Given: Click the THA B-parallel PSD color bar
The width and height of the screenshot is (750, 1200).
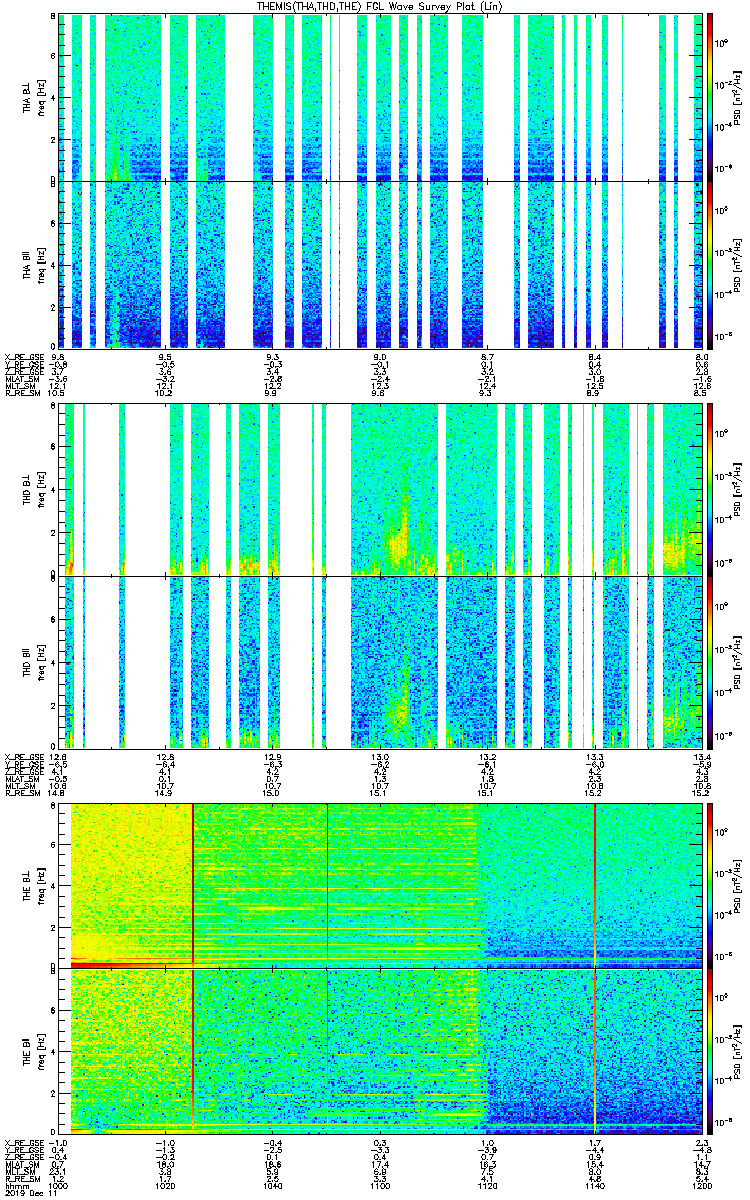Looking at the screenshot, I should 710,264.
